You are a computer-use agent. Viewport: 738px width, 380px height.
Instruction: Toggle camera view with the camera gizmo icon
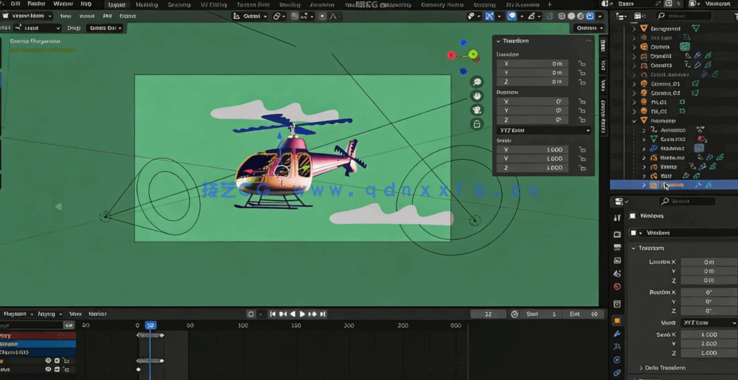477,110
